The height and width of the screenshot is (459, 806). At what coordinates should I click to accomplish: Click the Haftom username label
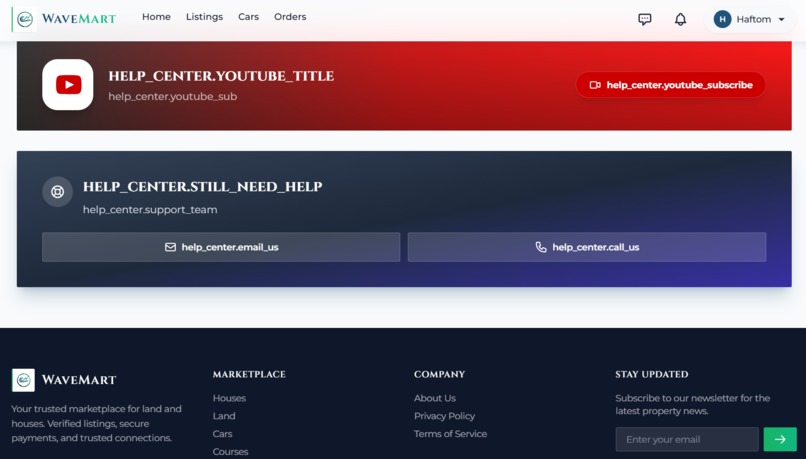[754, 20]
